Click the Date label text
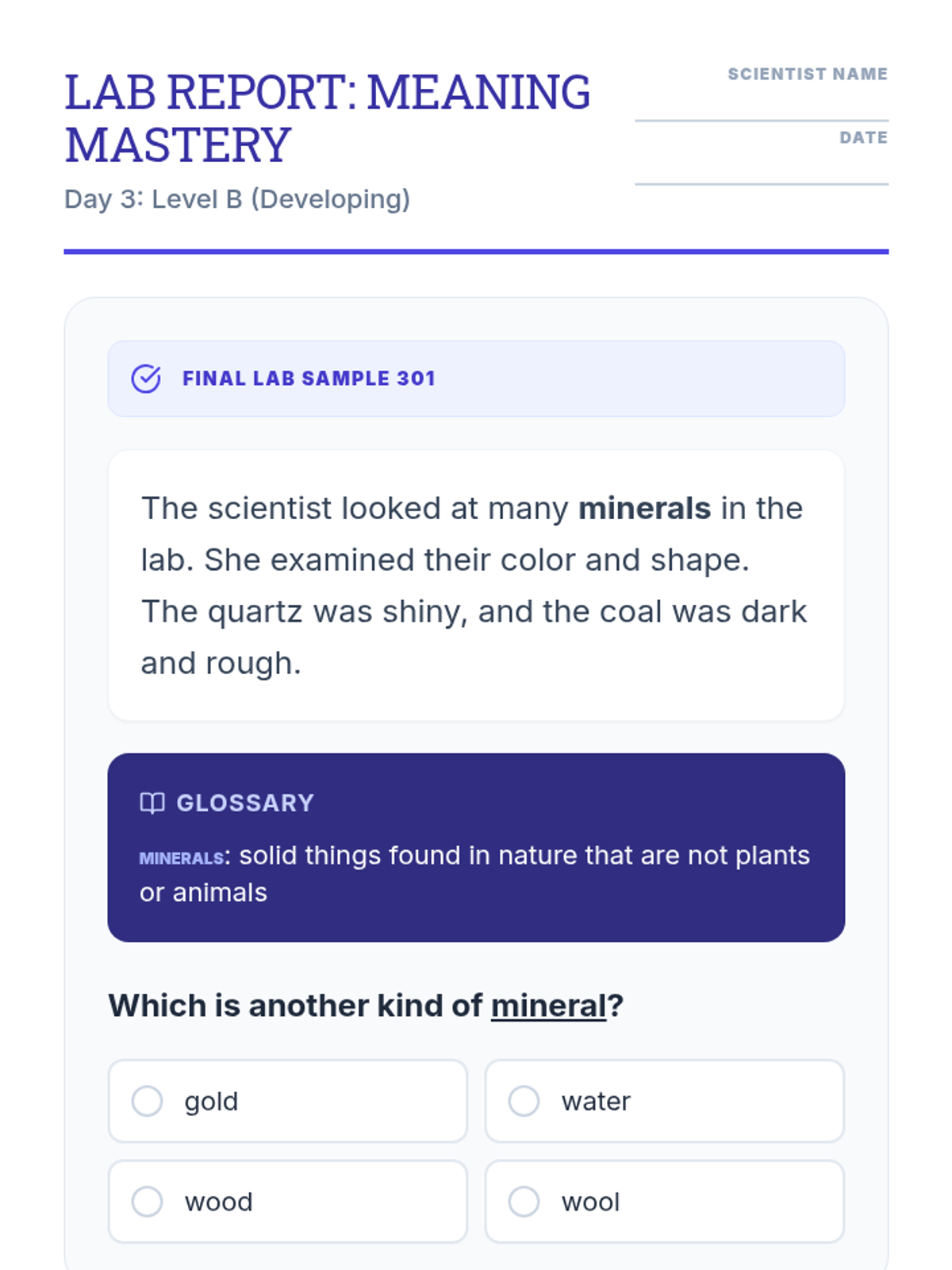This screenshot has width=952, height=1270. coord(863,137)
